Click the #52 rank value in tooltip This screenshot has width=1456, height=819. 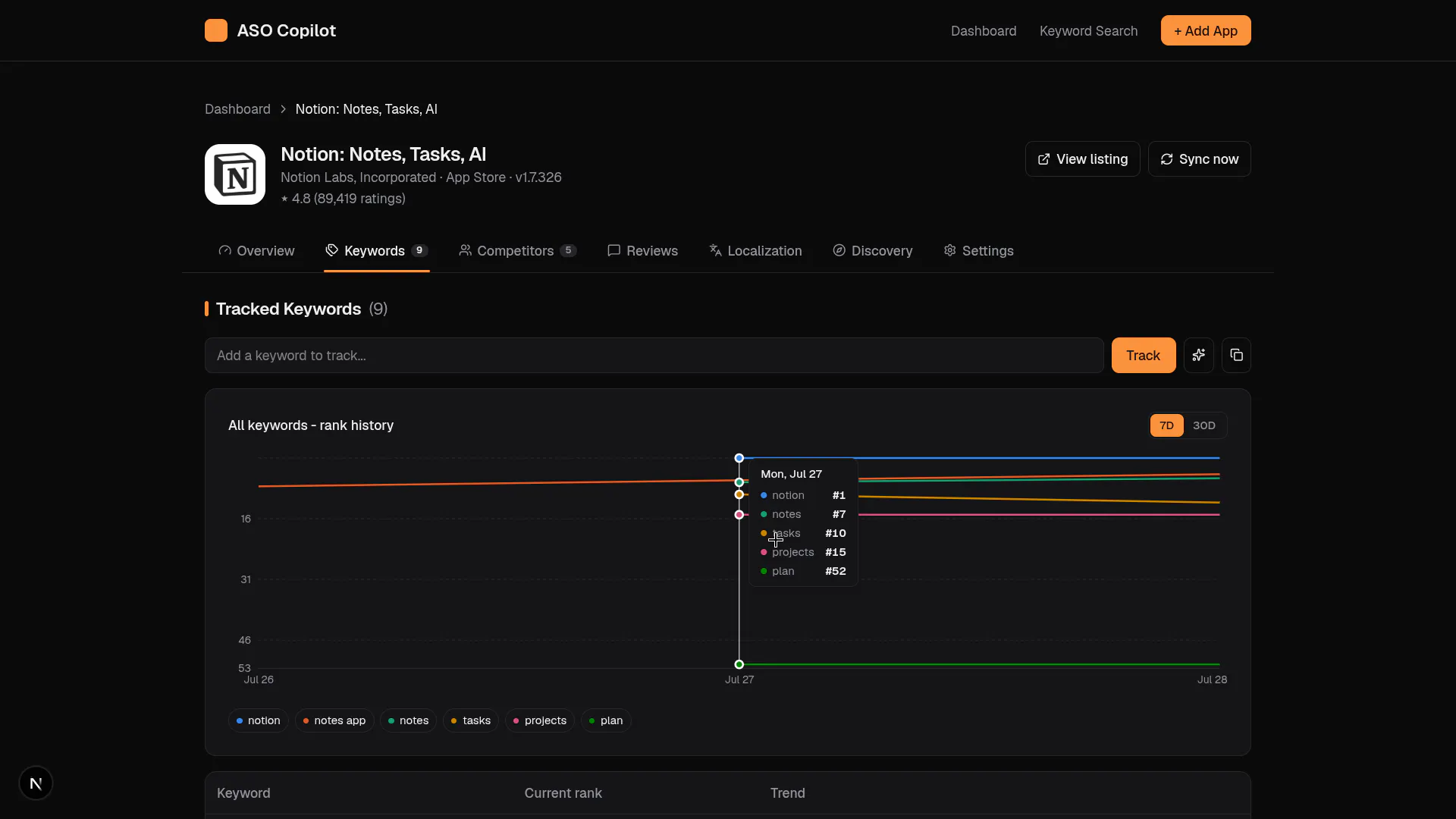click(x=836, y=571)
